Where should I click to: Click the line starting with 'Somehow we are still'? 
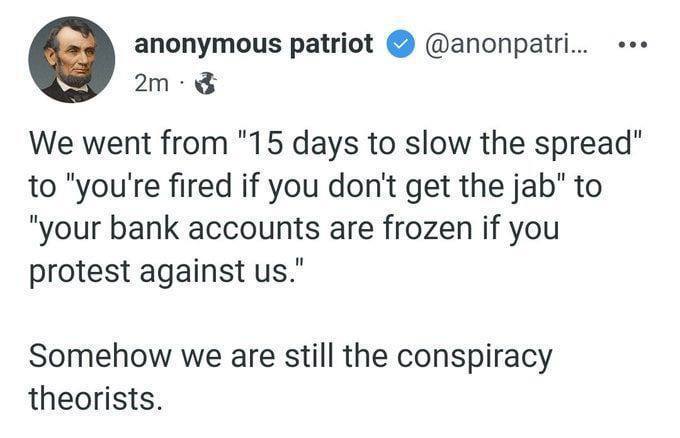click(x=291, y=356)
